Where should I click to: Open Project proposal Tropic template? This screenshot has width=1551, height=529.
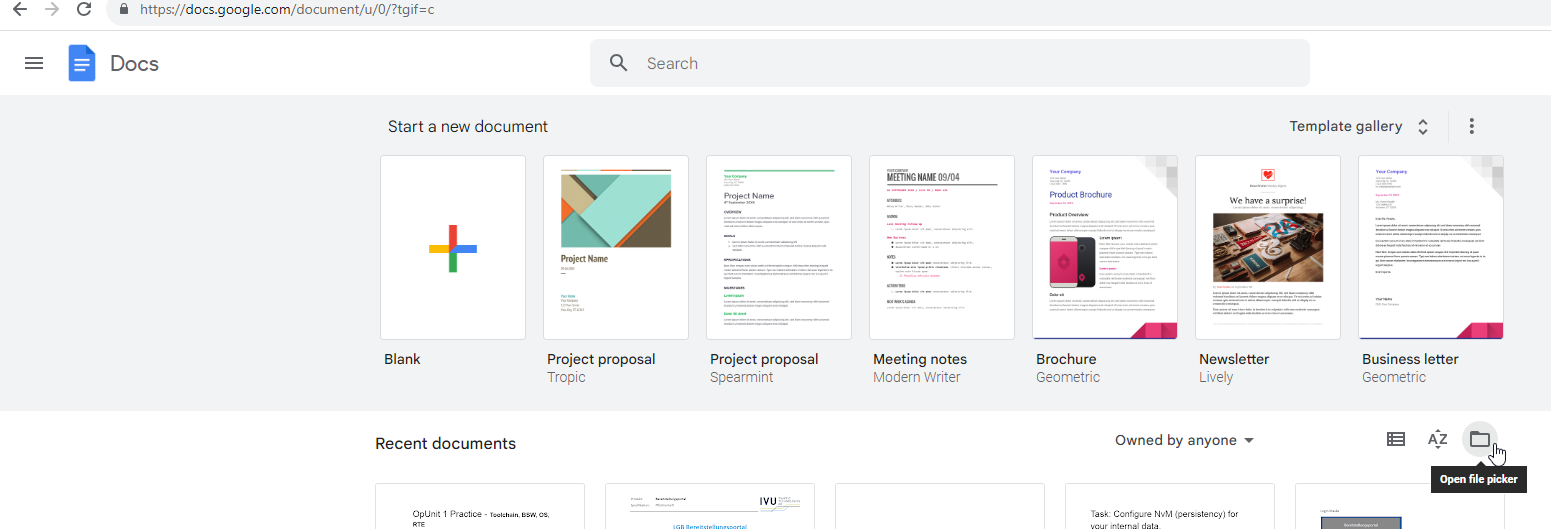(x=616, y=248)
